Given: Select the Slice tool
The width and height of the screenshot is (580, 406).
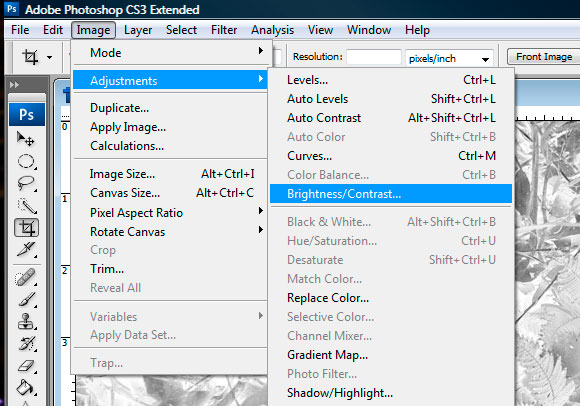Looking at the screenshot, I should coord(26,249).
